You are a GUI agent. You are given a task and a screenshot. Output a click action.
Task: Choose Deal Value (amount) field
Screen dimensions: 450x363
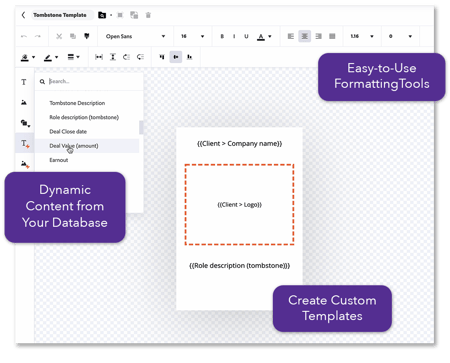(x=87, y=146)
